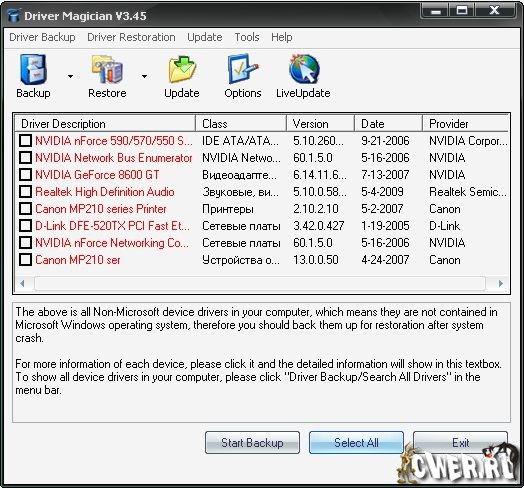Sort by Driver Description column header

coord(105,124)
